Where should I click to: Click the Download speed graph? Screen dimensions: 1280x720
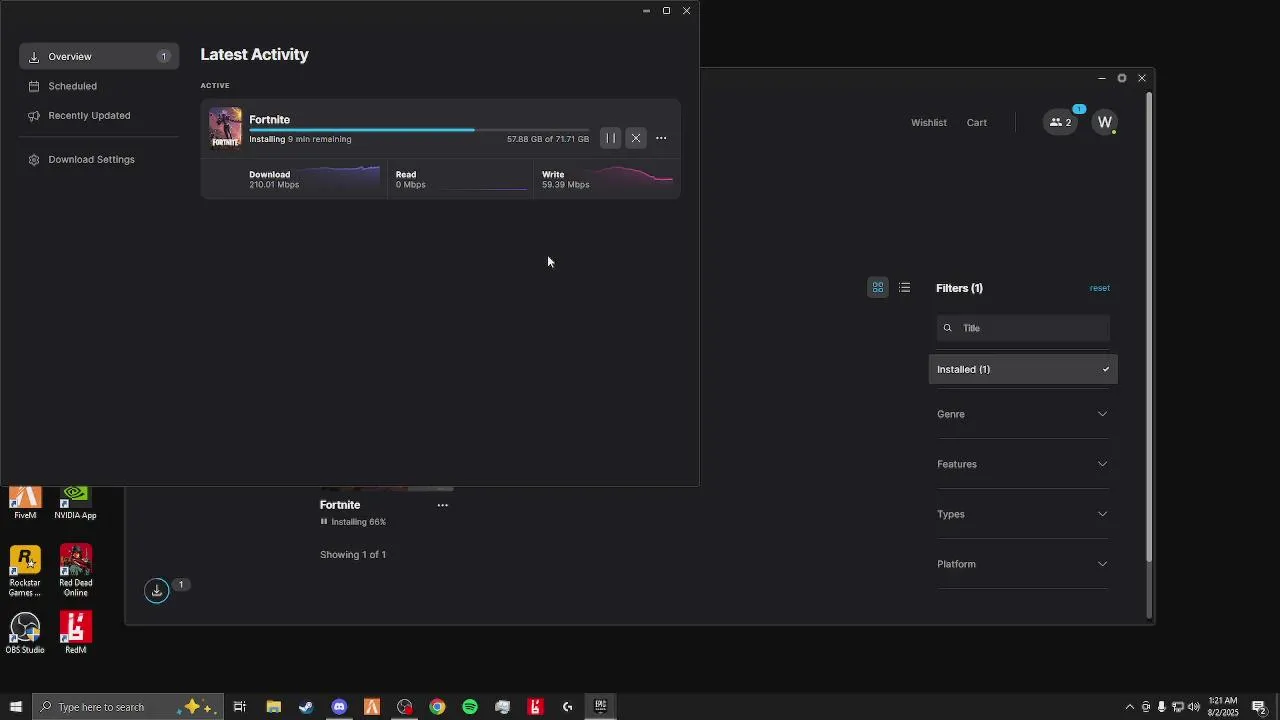(x=338, y=178)
